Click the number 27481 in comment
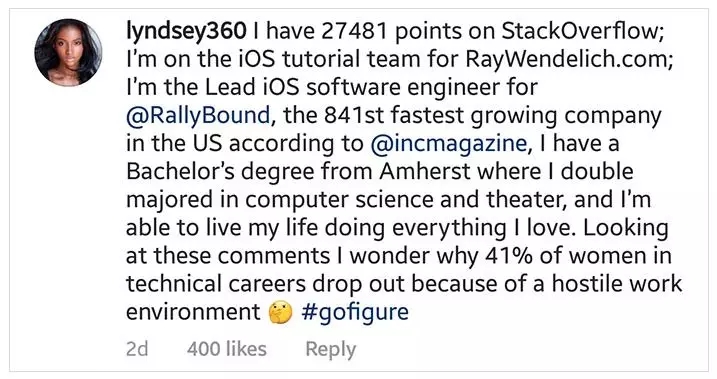This screenshot has height=379, width=717. pos(354,32)
